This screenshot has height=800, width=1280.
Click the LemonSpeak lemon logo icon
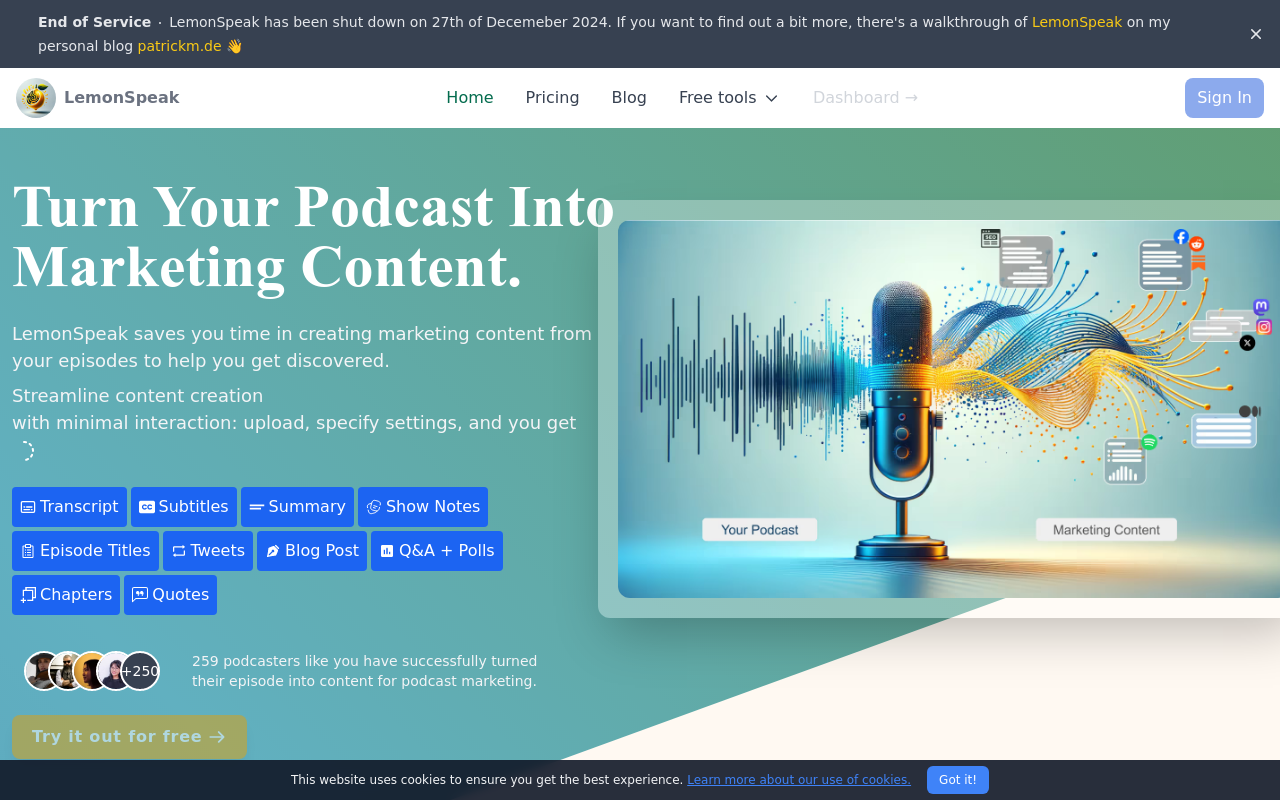(36, 98)
